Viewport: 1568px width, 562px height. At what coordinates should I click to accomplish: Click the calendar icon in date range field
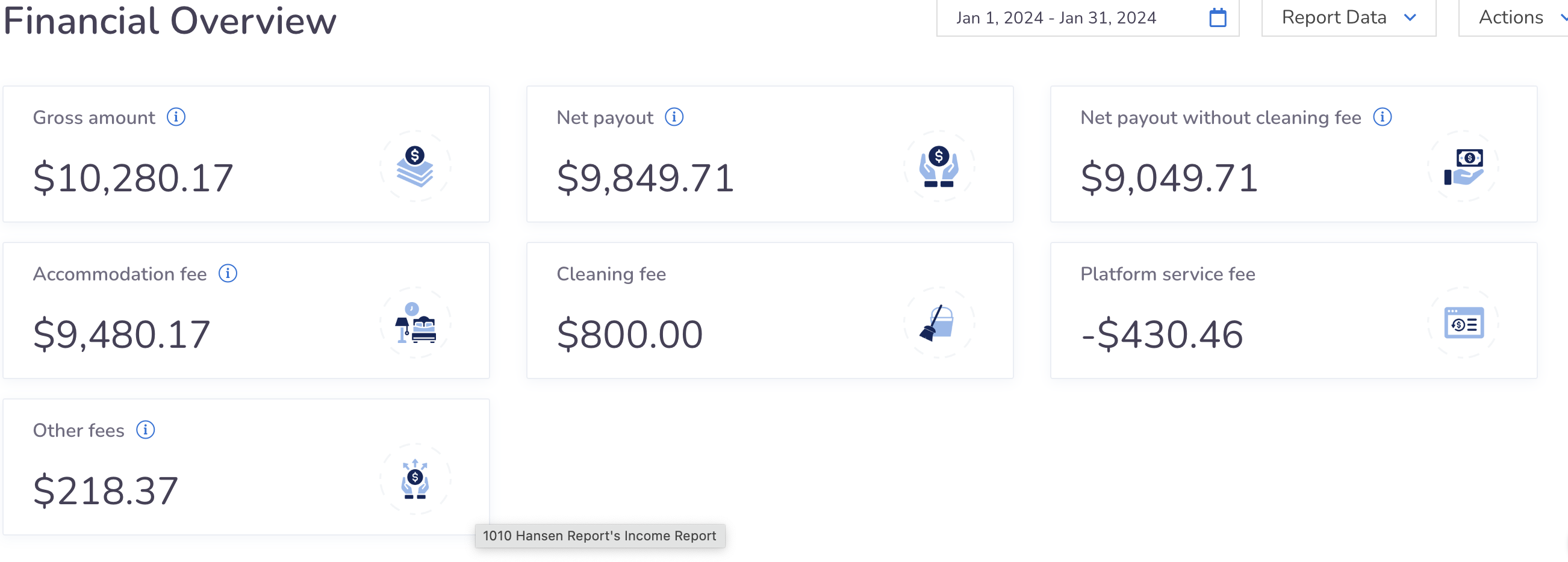tap(1218, 17)
